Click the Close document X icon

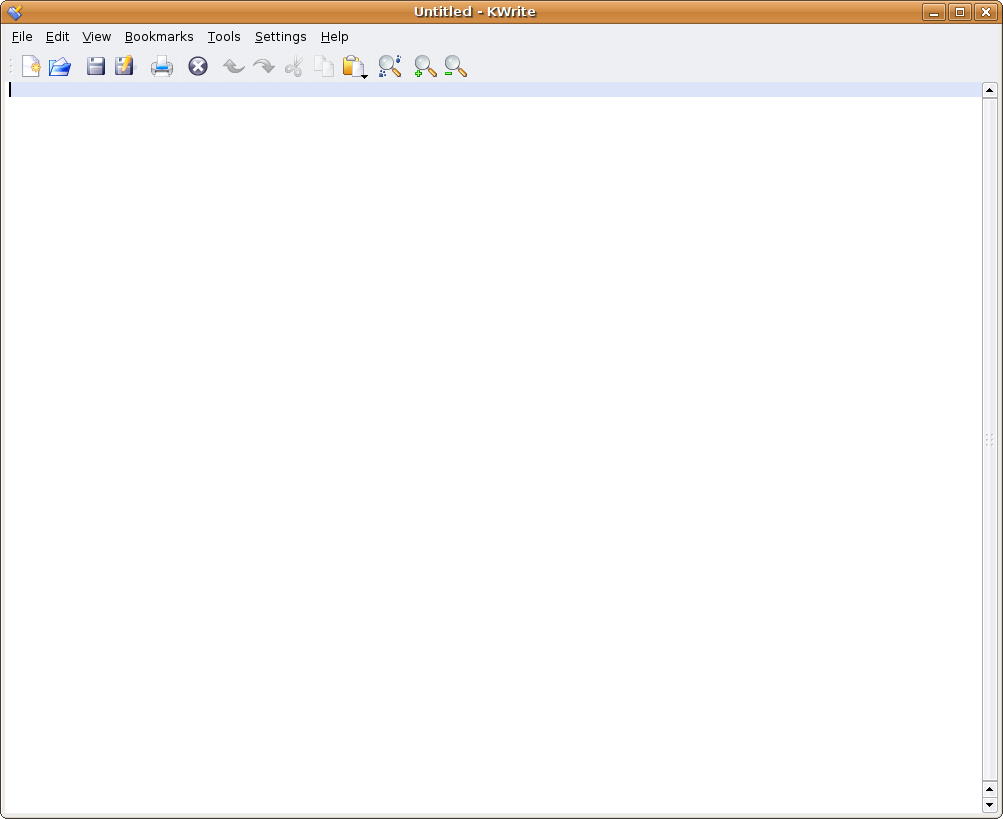pyautogui.click(x=198, y=67)
